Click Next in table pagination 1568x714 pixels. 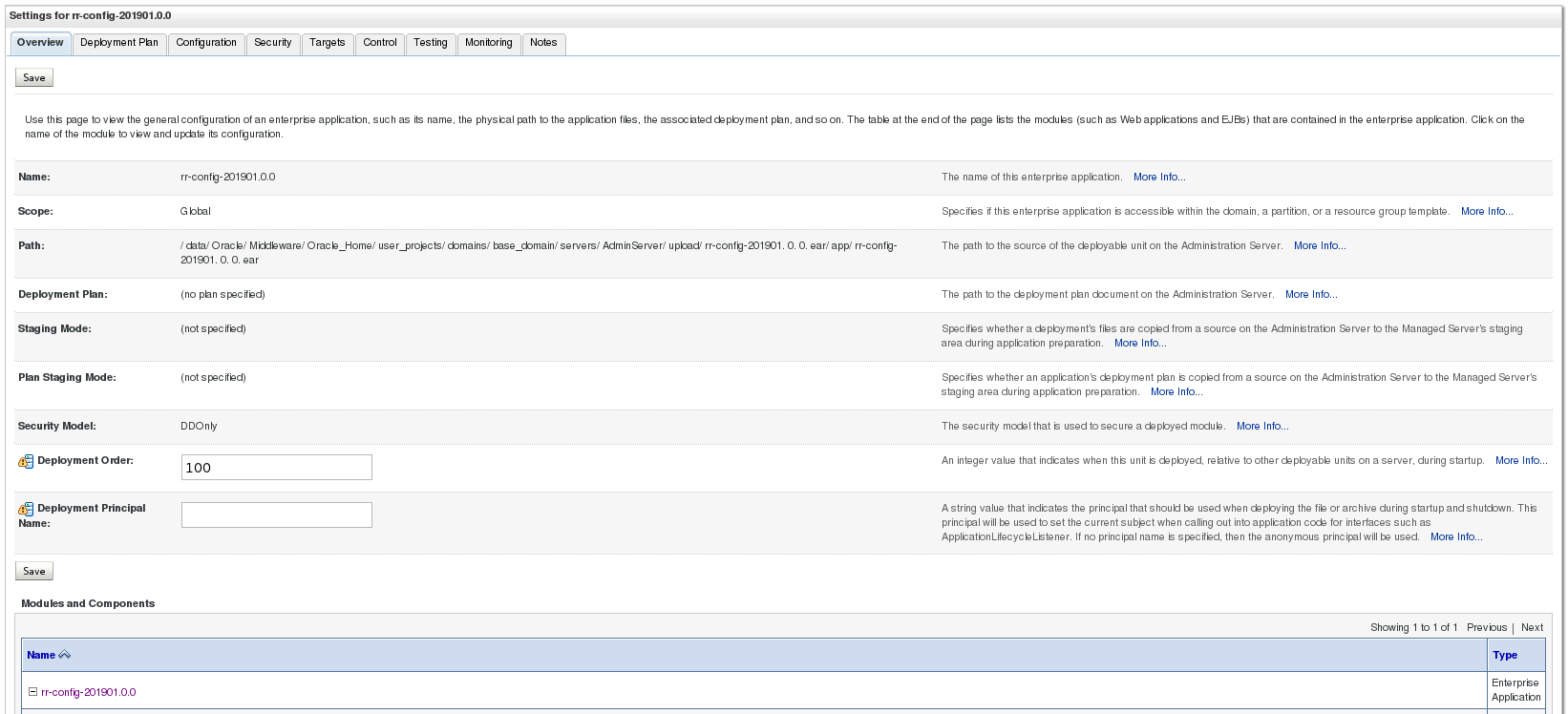coord(1532,628)
